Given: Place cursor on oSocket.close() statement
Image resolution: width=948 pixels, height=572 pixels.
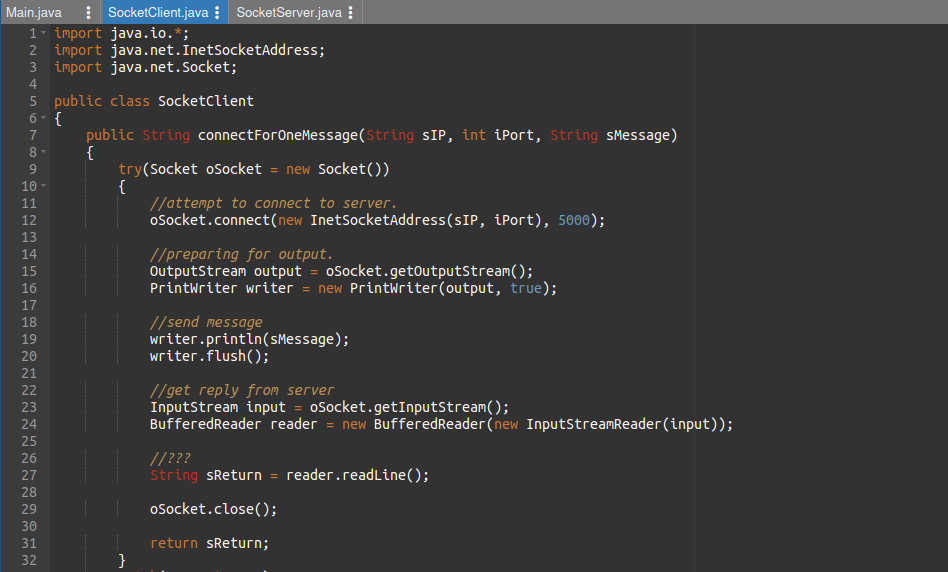Looking at the screenshot, I should coord(213,509).
